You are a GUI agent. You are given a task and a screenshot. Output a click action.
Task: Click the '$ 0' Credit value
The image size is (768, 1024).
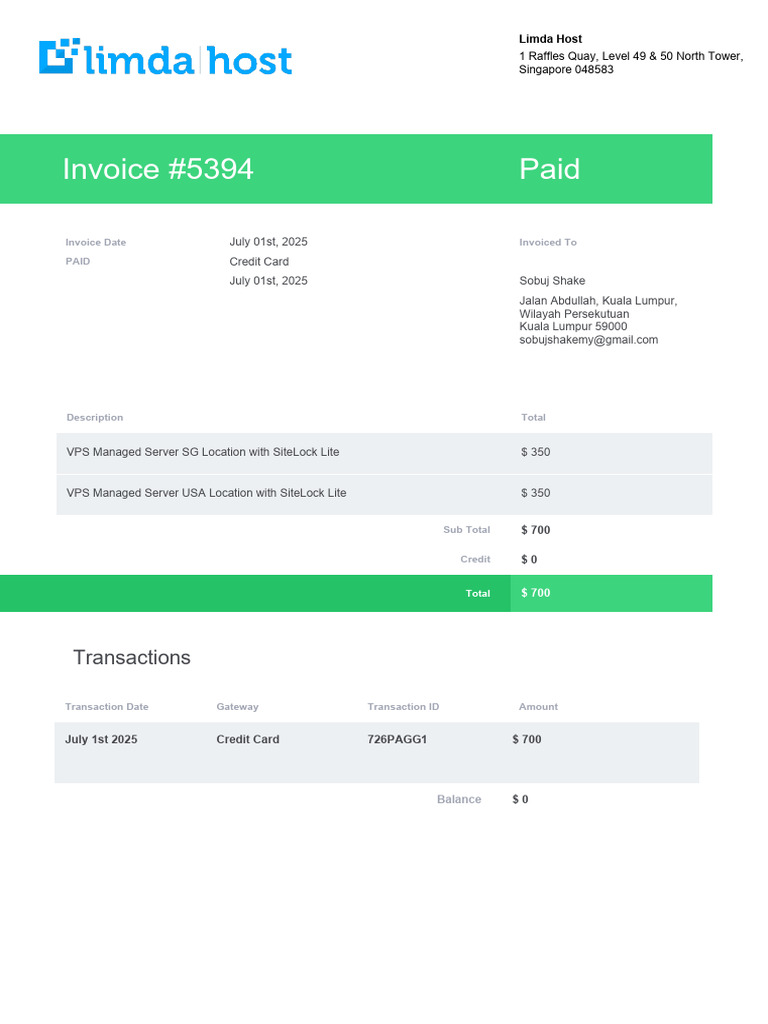point(529,560)
